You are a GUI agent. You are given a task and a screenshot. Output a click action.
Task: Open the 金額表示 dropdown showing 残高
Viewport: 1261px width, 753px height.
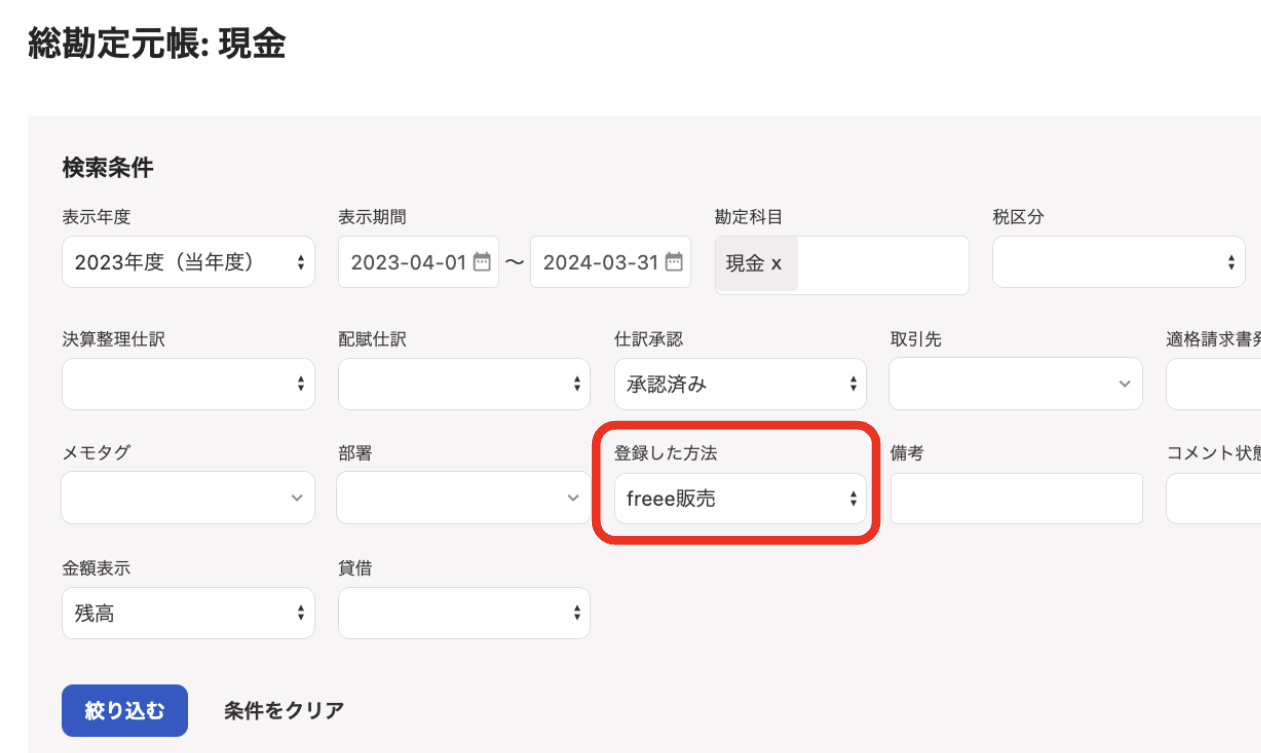[x=188, y=613]
